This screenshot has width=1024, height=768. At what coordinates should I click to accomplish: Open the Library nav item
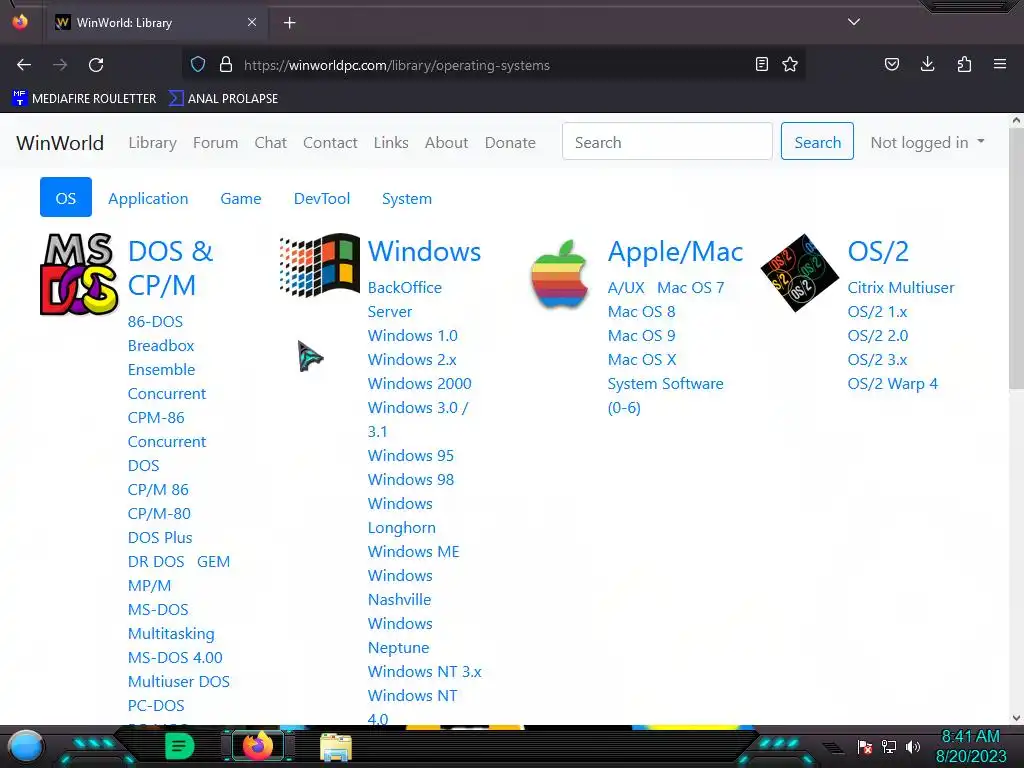pos(153,142)
